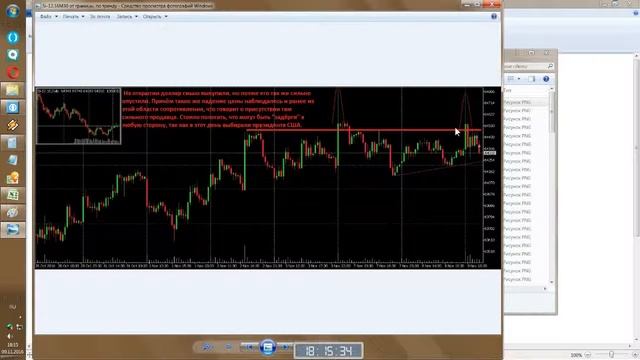Open the Запись menu in Photo Viewer
This screenshot has height=360, width=640.
click(x=124, y=17)
